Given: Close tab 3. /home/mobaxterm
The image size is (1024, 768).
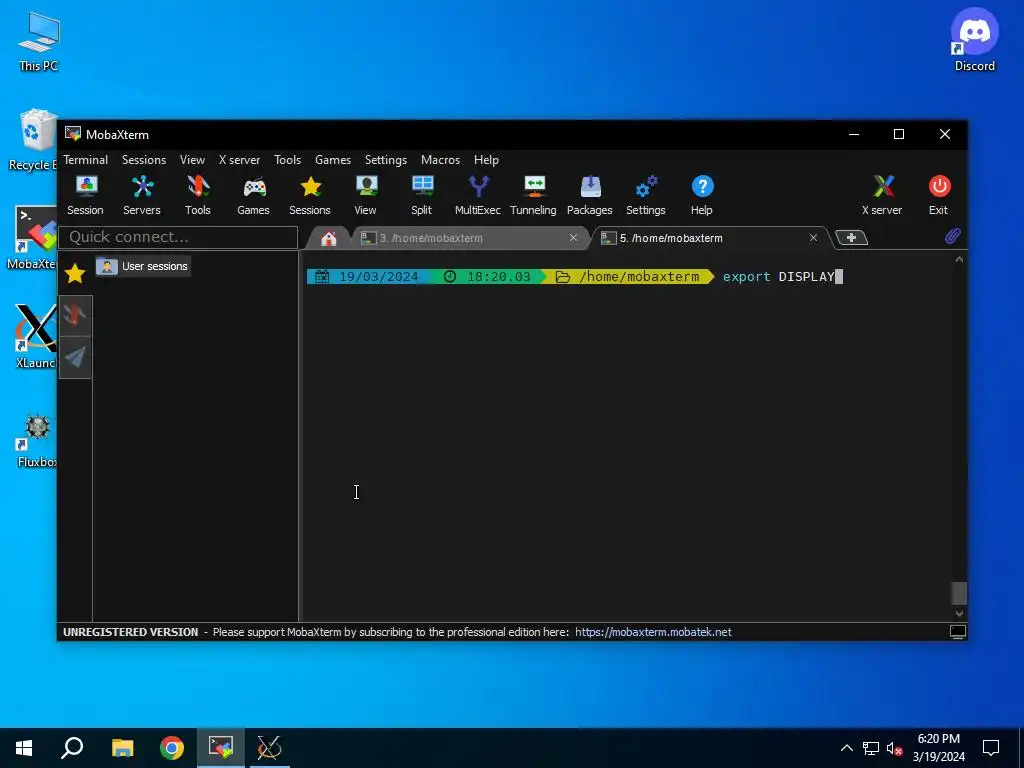Looking at the screenshot, I should click(573, 238).
